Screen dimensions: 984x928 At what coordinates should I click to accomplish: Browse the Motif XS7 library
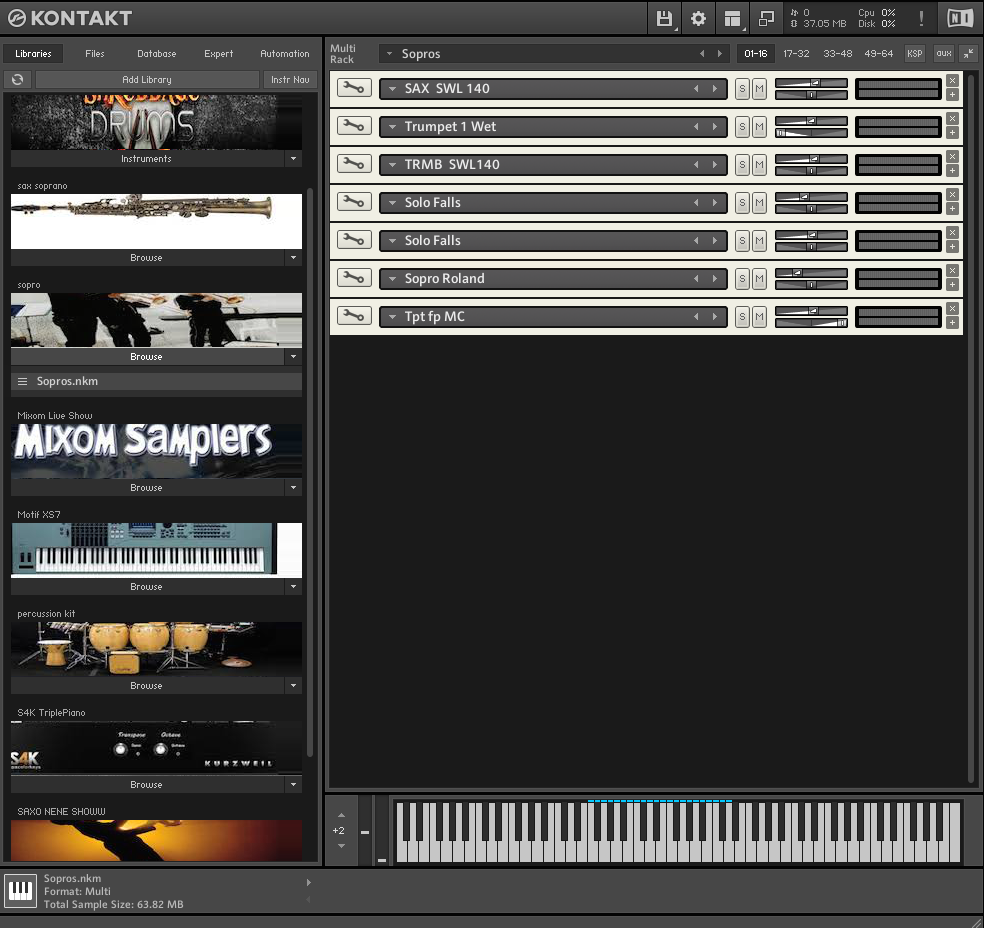(147, 587)
